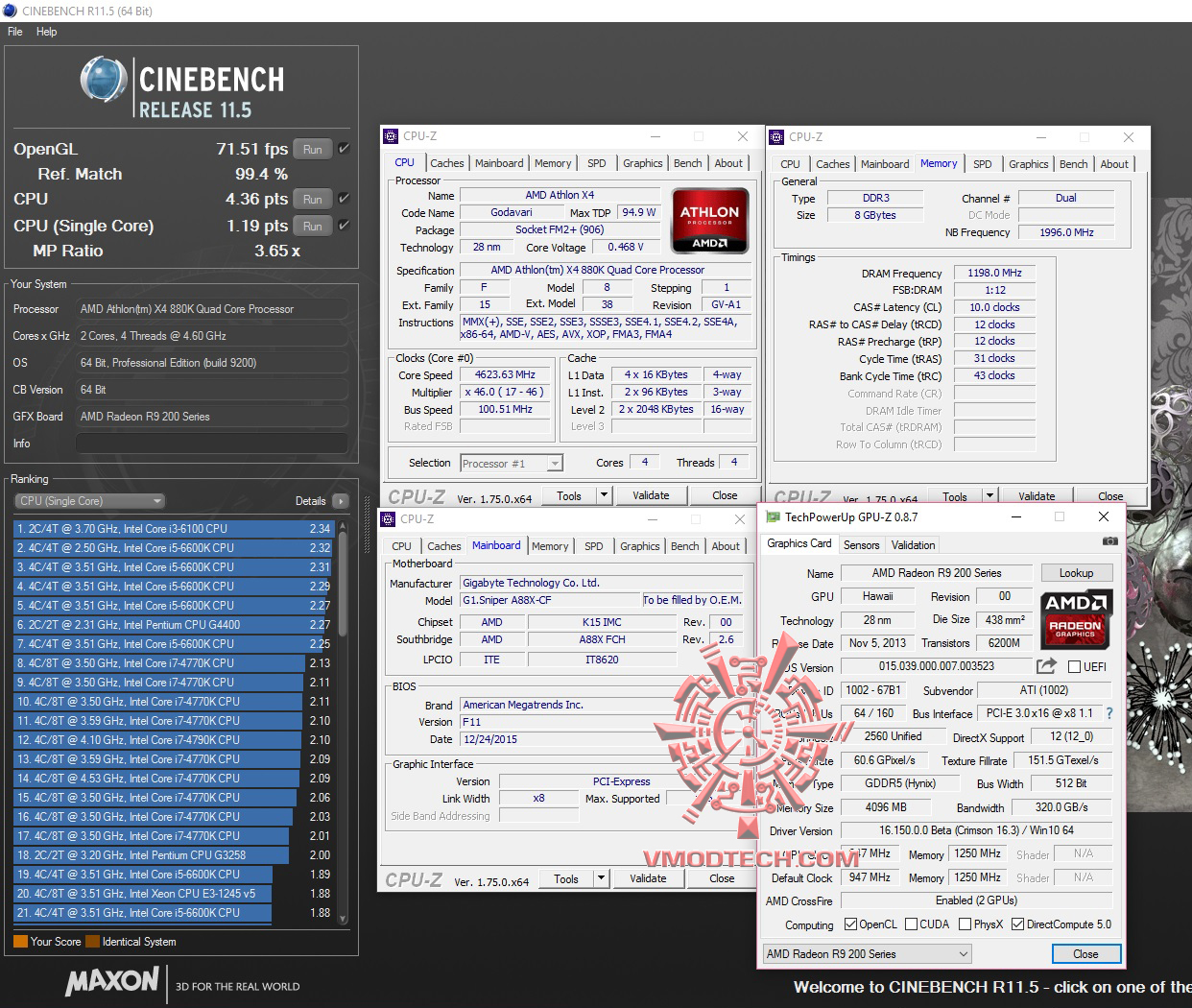The image size is (1192, 1008).
Task: Click Close in CPU-Z Memory window
Action: tap(1110, 496)
